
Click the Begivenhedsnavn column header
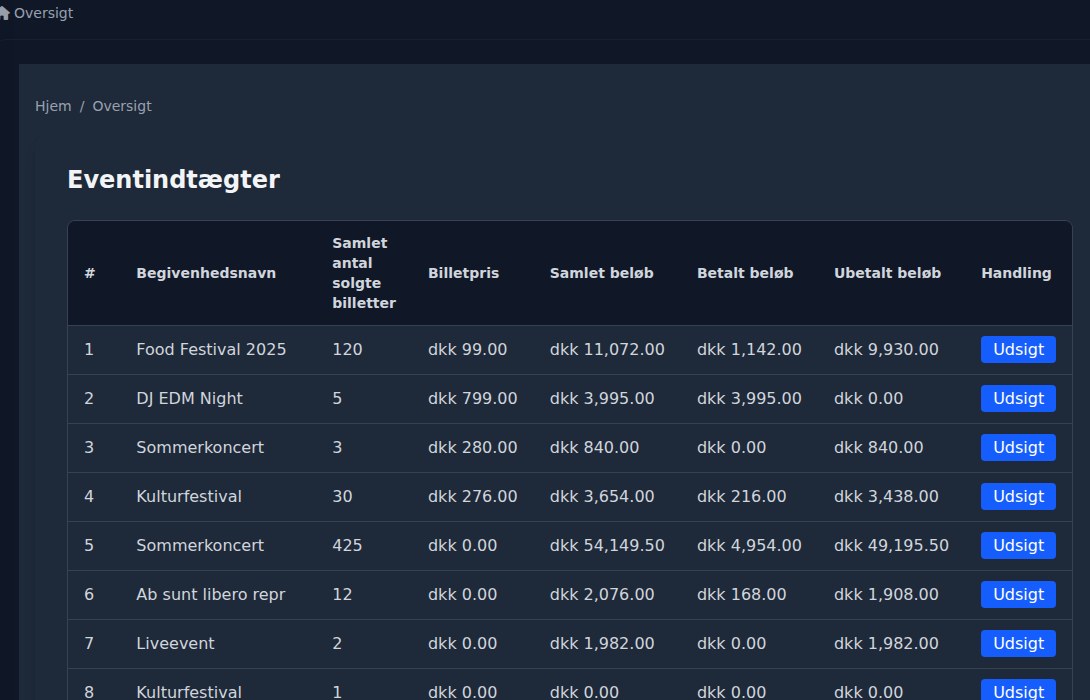tap(206, 273)
